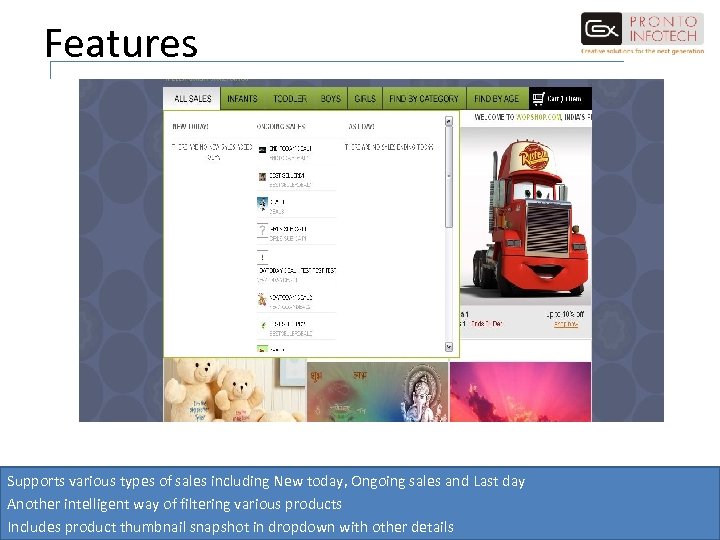The width and height of the screenshot is (720, 540).
Task: Click the NEW TODAY column heading
Action: (x=190, y=126)
